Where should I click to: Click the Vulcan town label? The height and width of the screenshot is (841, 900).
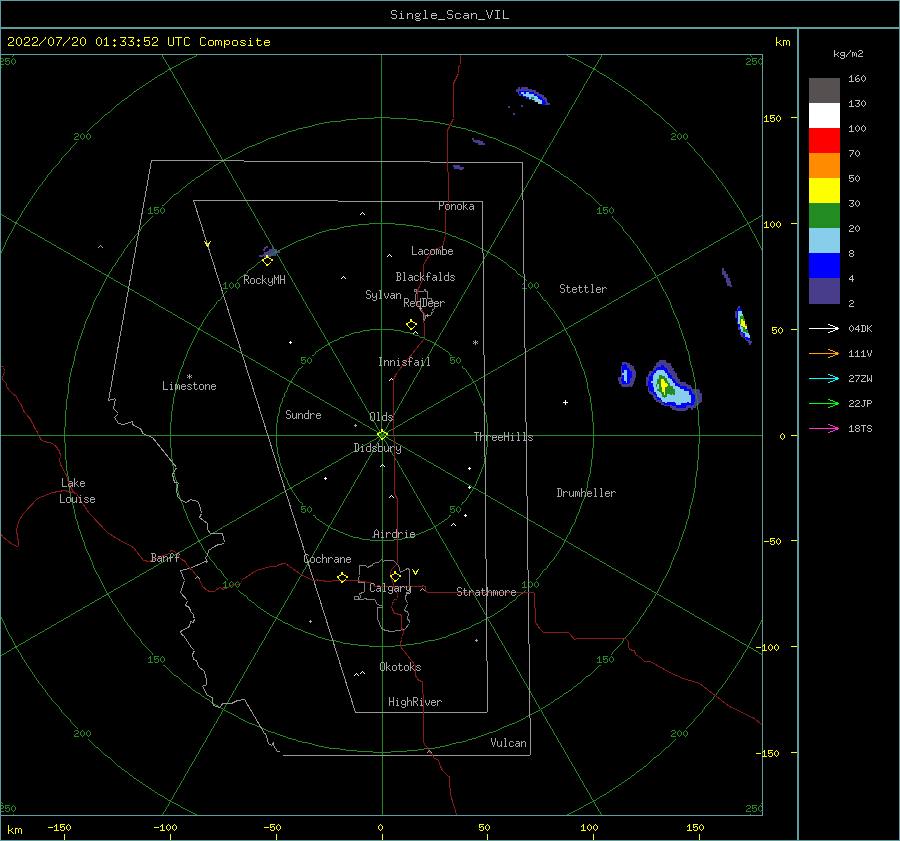coord(508,743)
